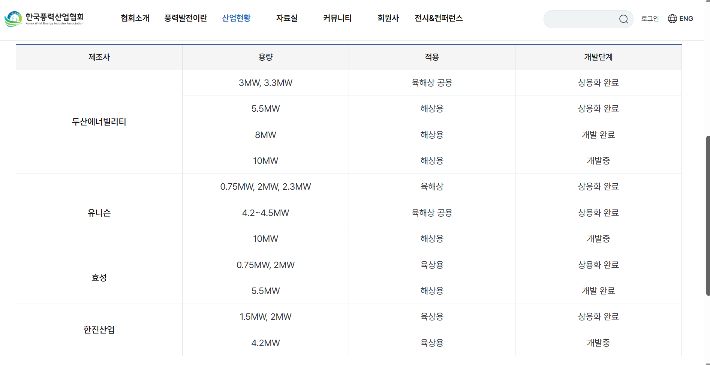
Task: Click 효성's 5.5MW capacity cell
Action: (265, 291)
